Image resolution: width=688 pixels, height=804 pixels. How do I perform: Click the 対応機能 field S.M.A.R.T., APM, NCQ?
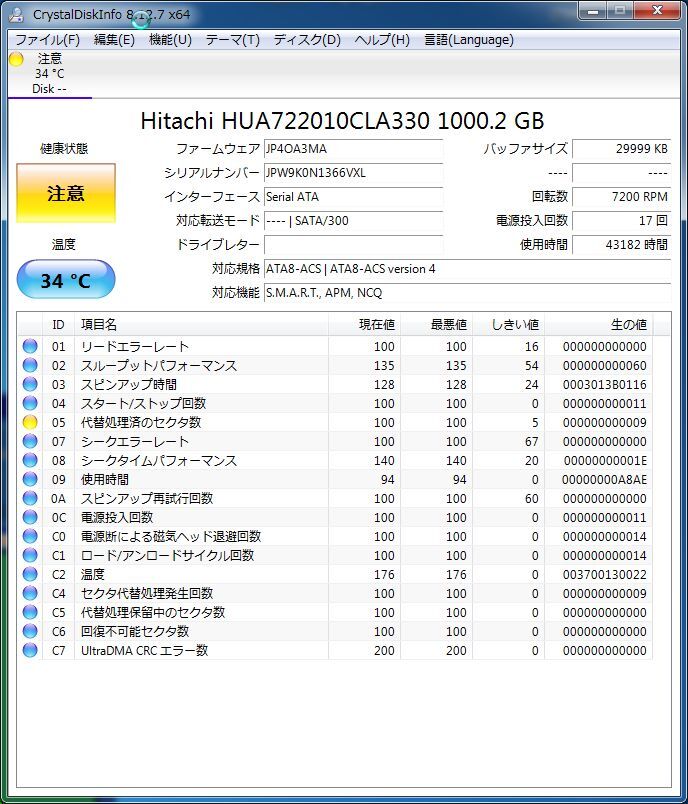point(467,293)
